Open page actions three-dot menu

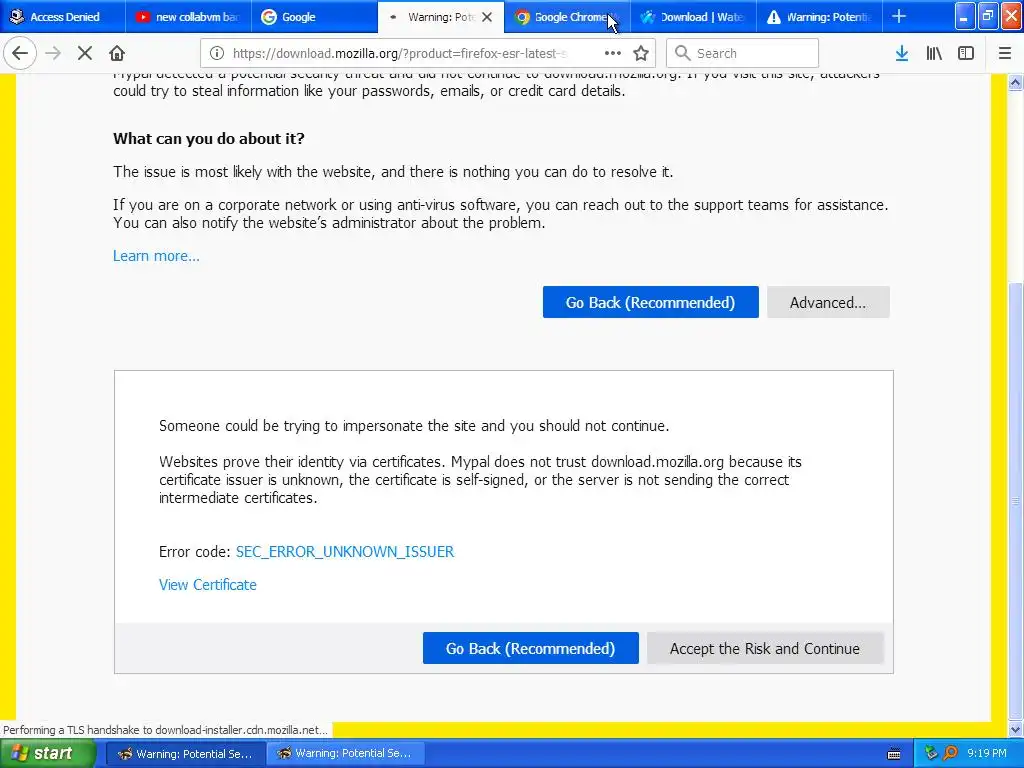pos(613,53)
